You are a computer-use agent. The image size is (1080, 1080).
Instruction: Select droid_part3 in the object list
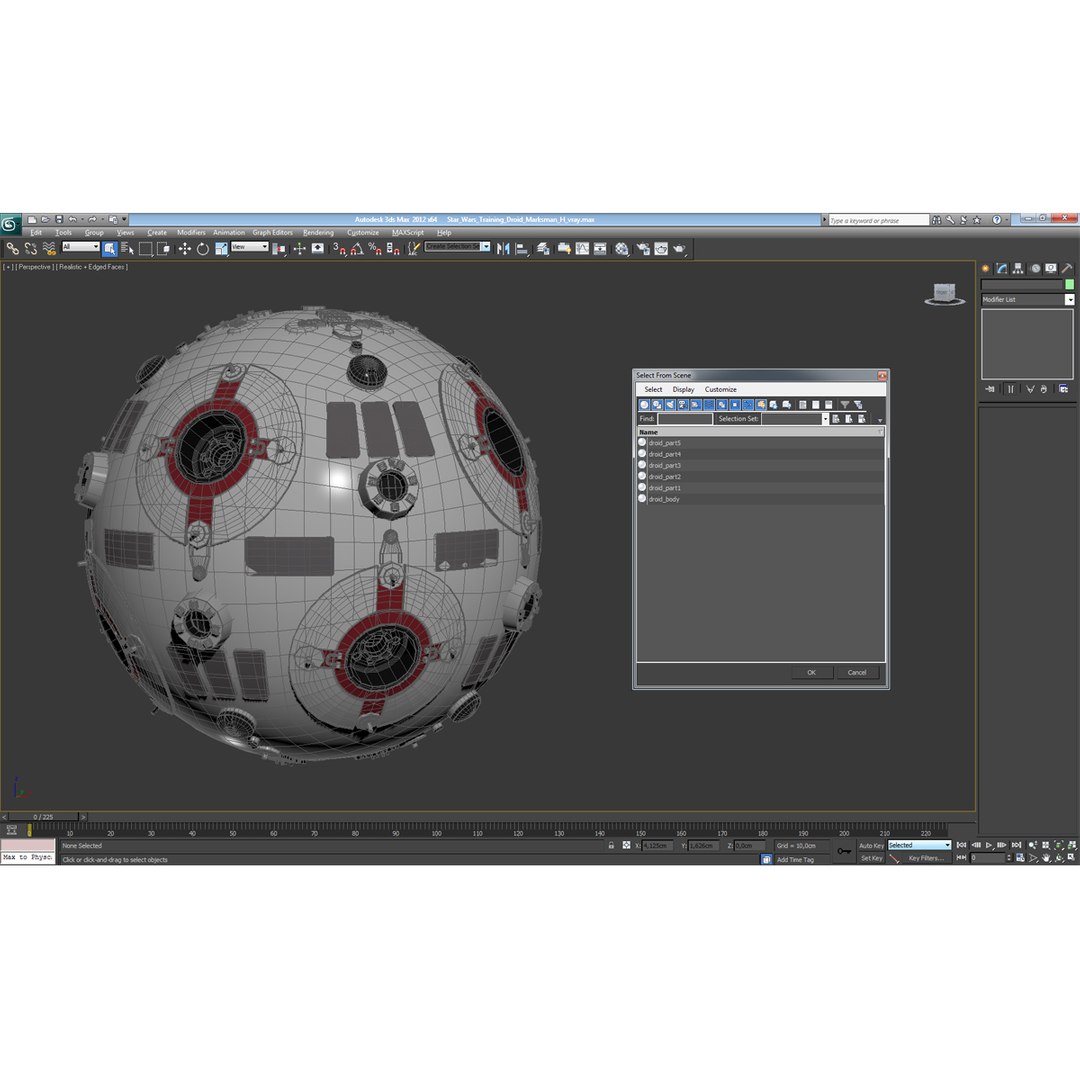tap(760, 466)
